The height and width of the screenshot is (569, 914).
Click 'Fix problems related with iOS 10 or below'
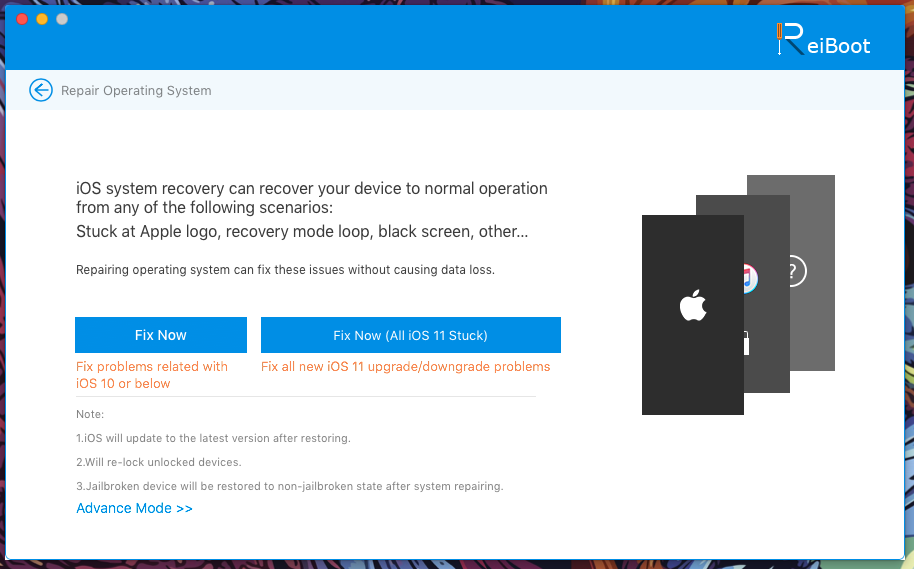pyautogui.click(x=152, y=375)
